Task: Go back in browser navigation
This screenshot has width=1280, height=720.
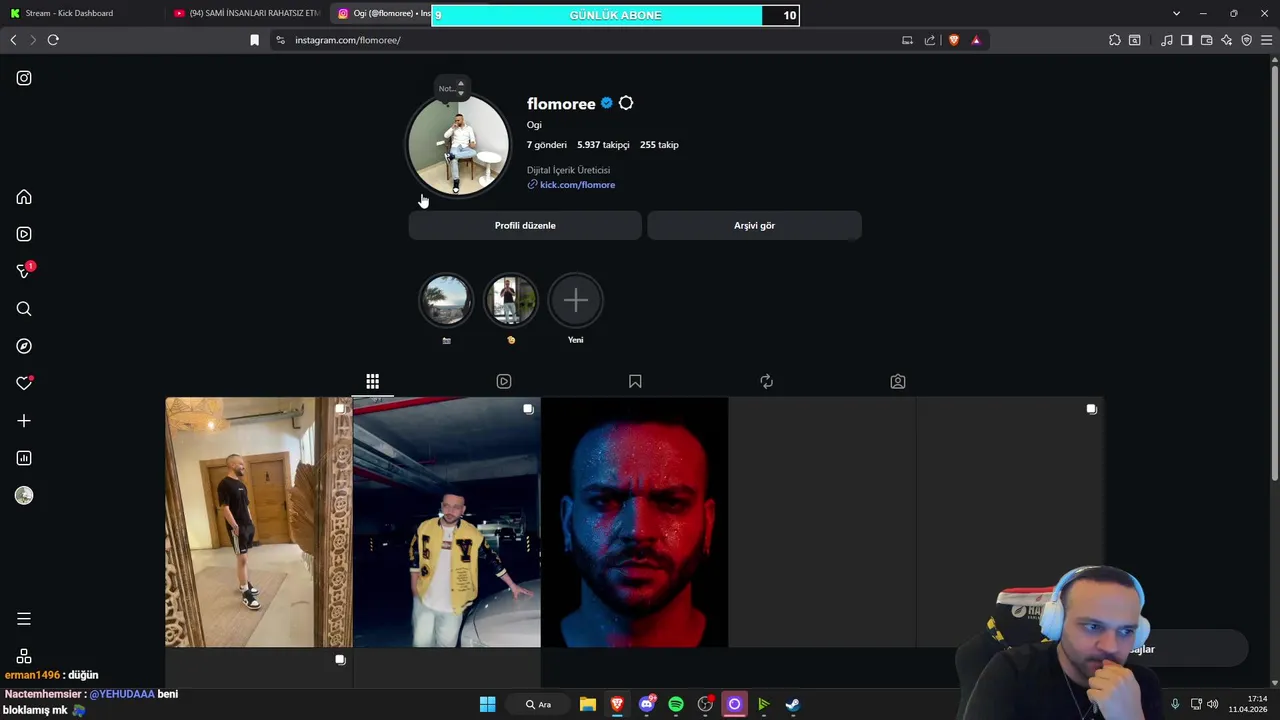Action: tap(13, 40)
